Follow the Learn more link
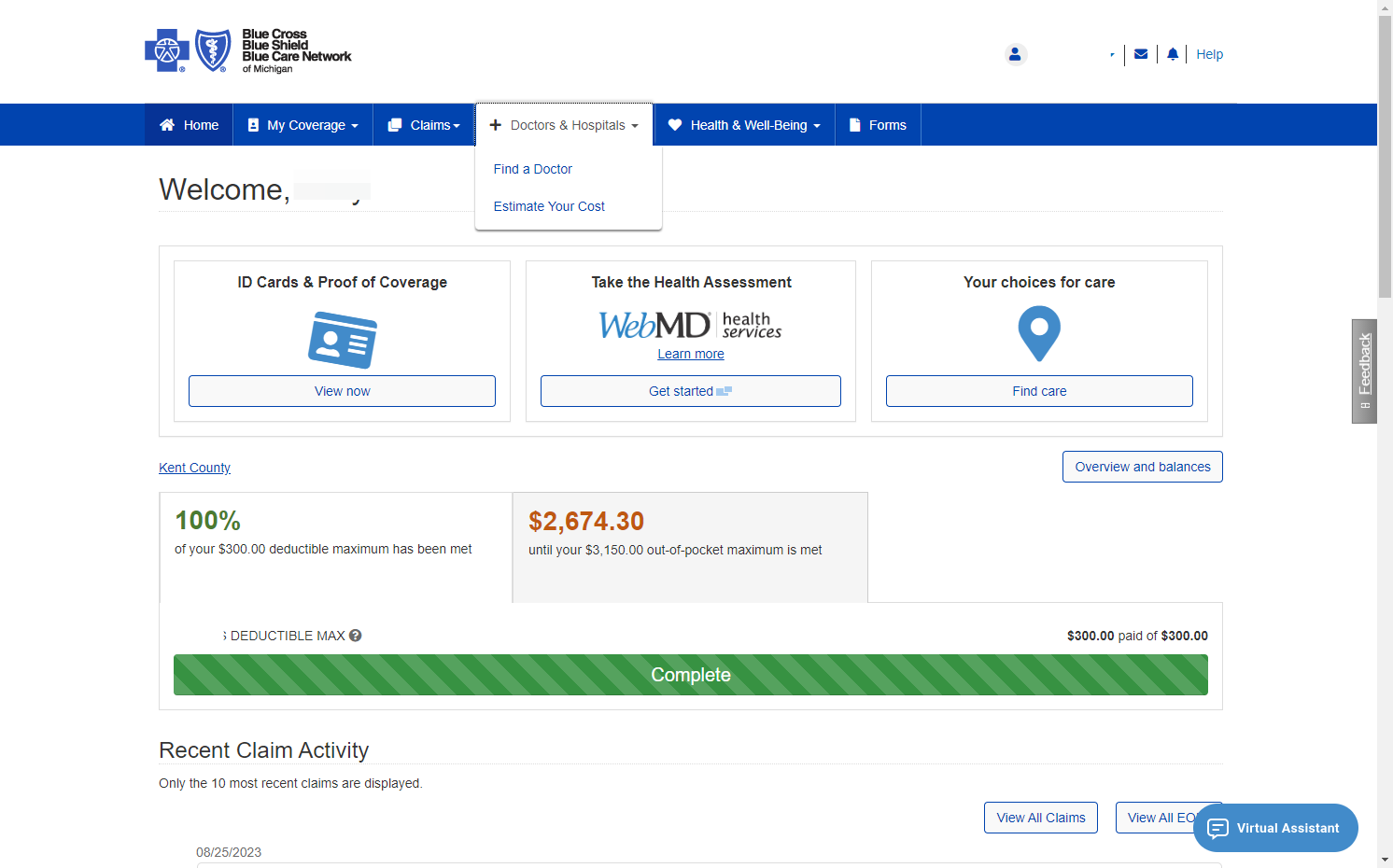Screen dimensions: 1393x868 [x=690, y=354]
